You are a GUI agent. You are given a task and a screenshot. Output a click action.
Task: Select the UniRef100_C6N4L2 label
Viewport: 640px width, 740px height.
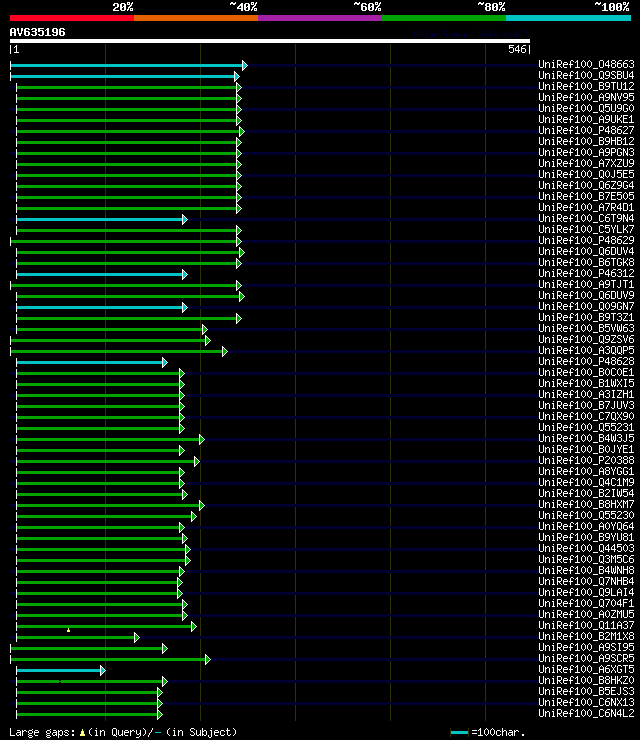tap(586, 713)
